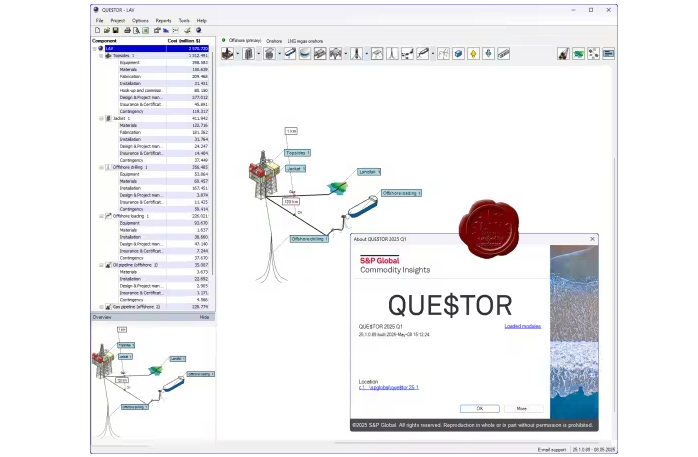Viewport: 698px width, 457px height.
Task: Click OK in the About dialog
Action: [x=479, y=408]
